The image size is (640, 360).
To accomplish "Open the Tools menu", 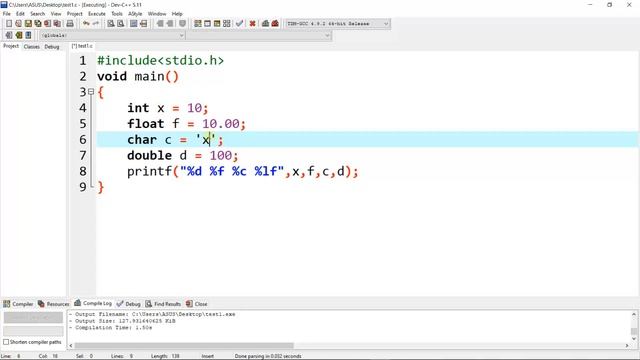I will [117, 14].
